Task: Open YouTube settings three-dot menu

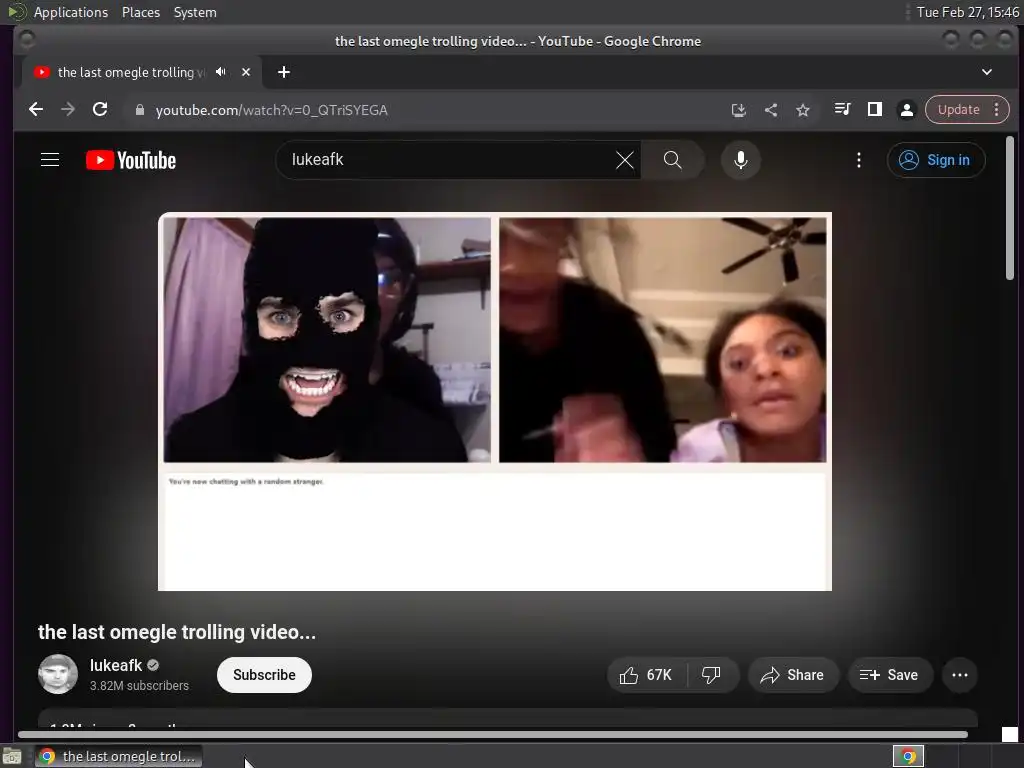Action: point(859,160)
